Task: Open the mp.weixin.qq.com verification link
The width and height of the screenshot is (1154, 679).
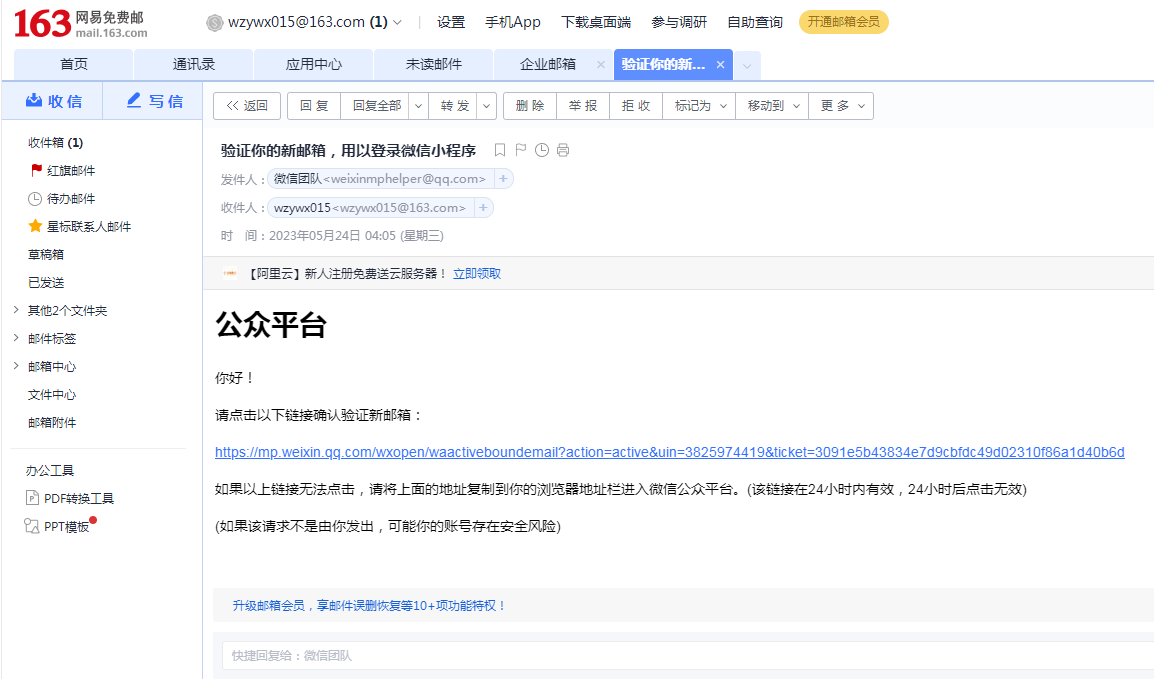Action: (x=670, y=452)
